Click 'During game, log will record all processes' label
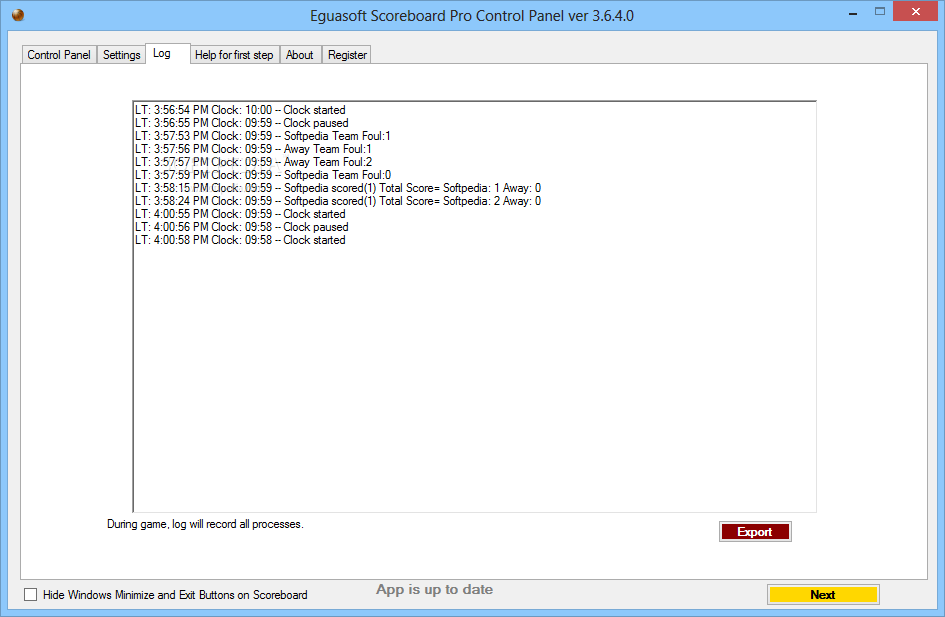This screenshot has width=945, height=617. (x=206, y=524)
